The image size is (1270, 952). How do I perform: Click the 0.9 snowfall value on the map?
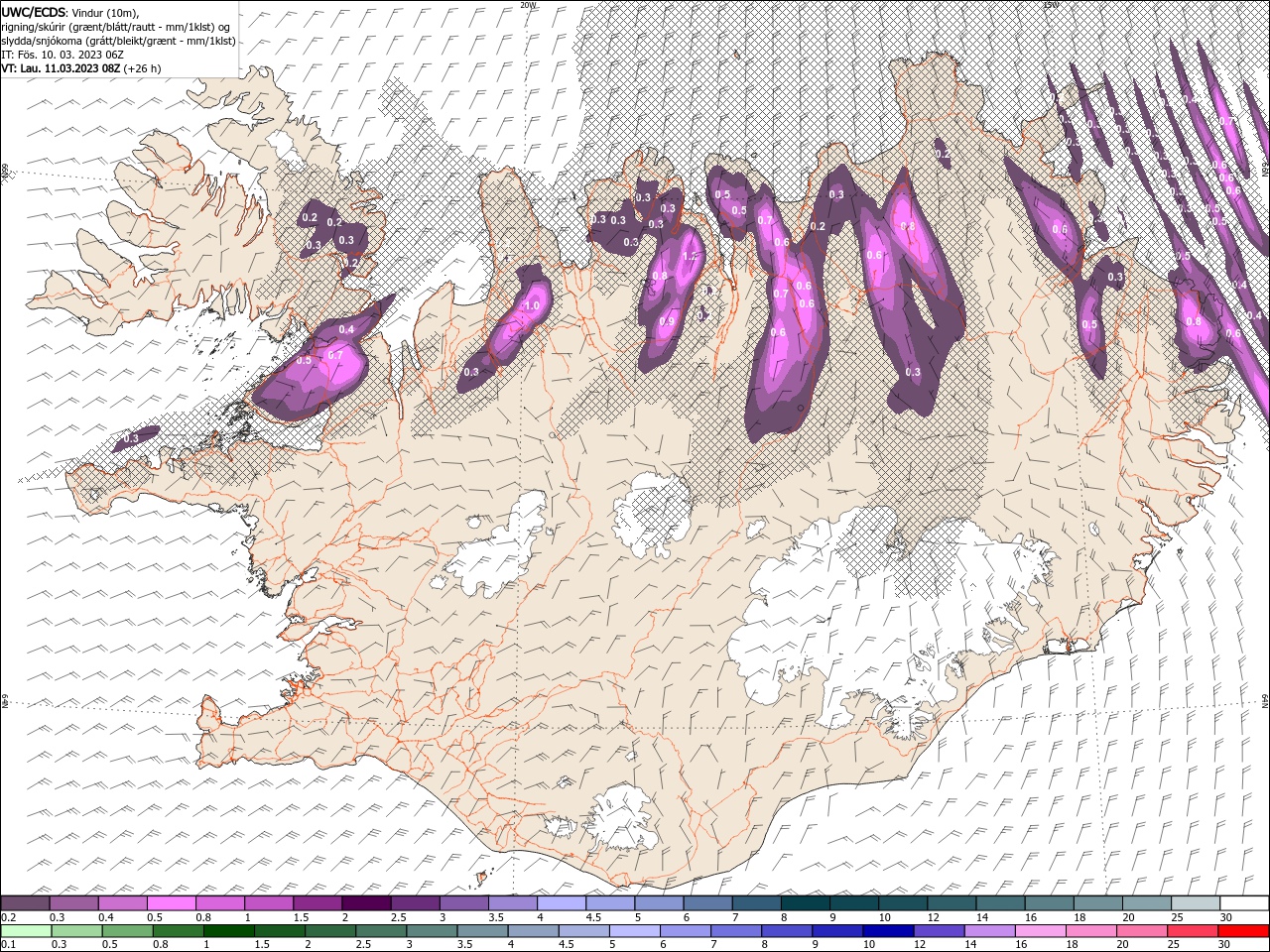[667, 320]
